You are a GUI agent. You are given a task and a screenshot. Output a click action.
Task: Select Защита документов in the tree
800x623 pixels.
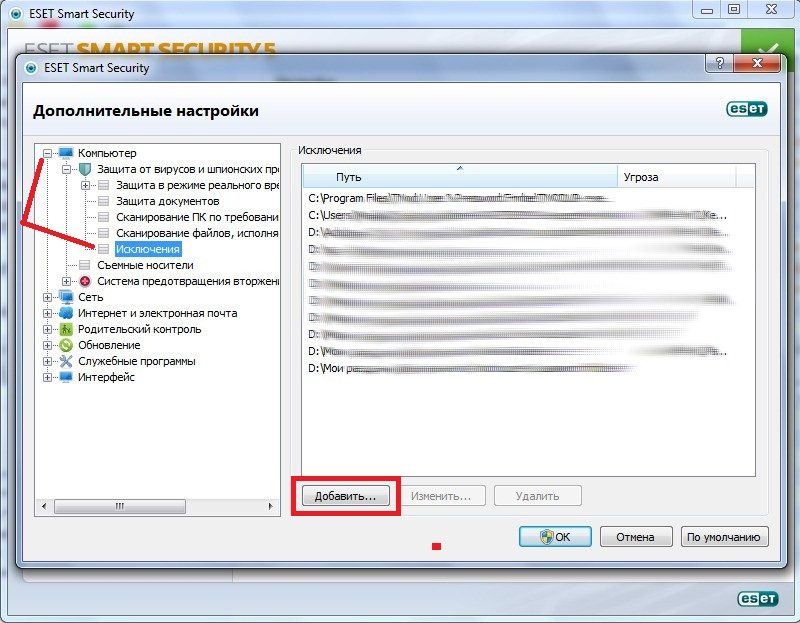click(167, 201)
